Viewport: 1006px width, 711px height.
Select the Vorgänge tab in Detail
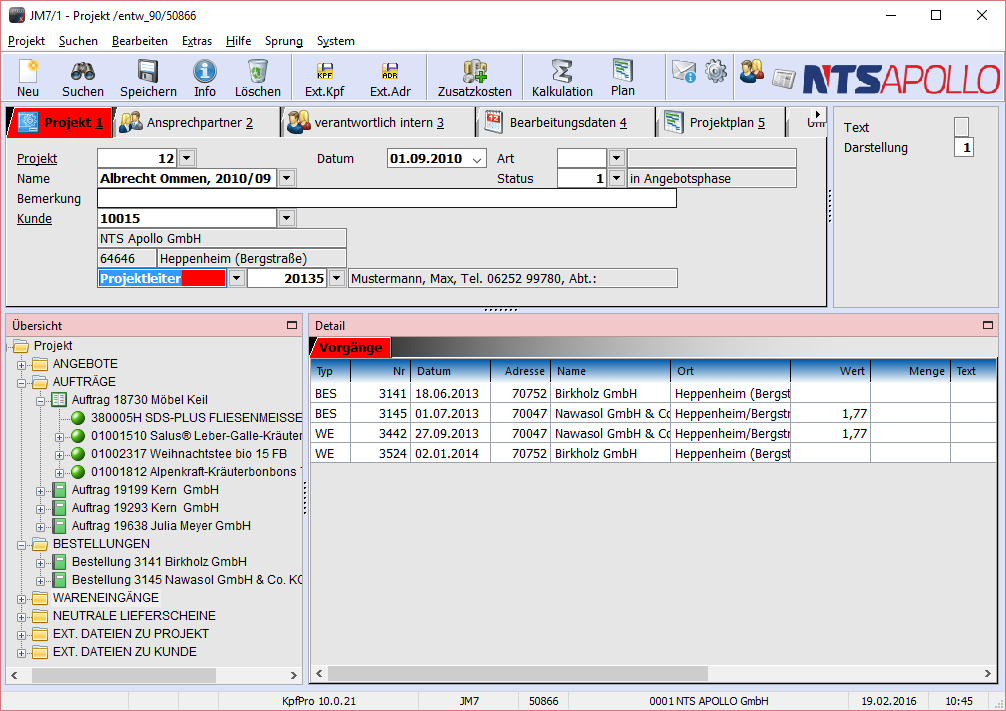[x=351, y=347]
